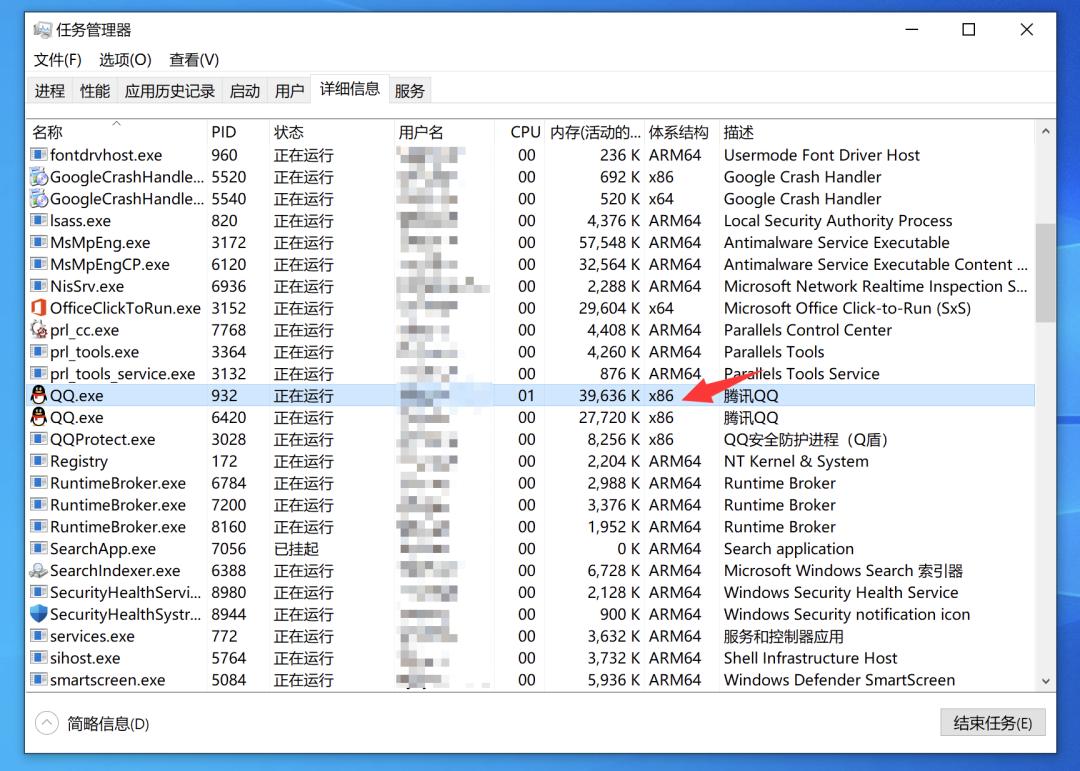Select the QQProtect.exe process row
Screen dimensions: 1080x771
103,440
